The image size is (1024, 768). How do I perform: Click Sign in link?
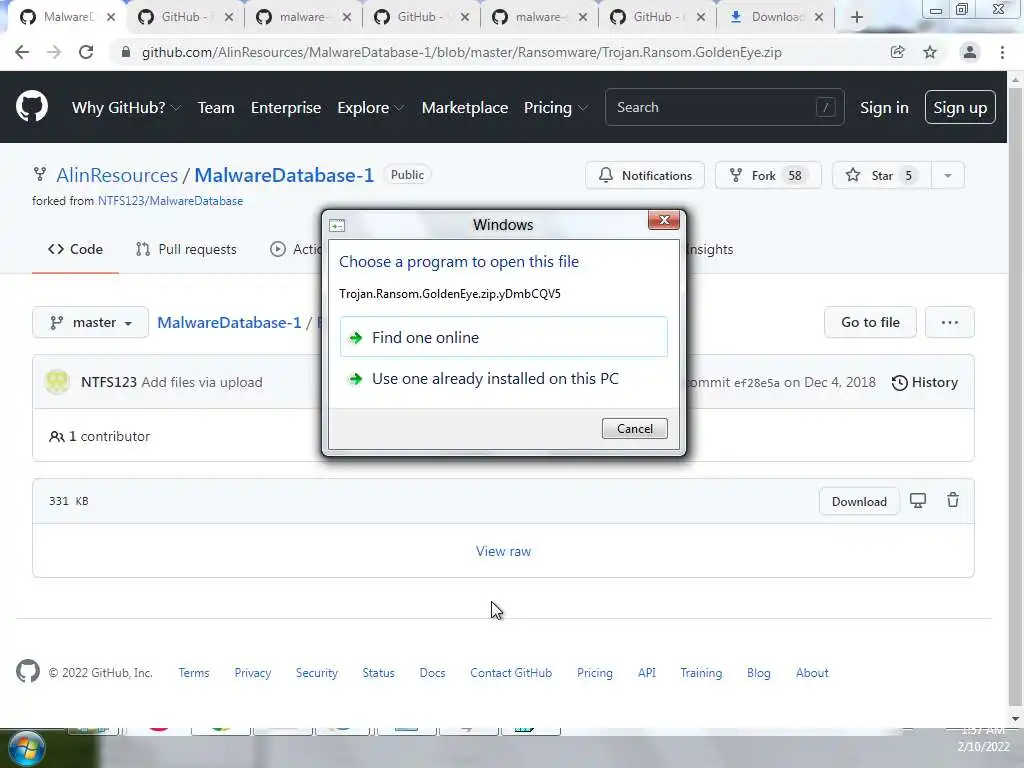click(884, 108)
